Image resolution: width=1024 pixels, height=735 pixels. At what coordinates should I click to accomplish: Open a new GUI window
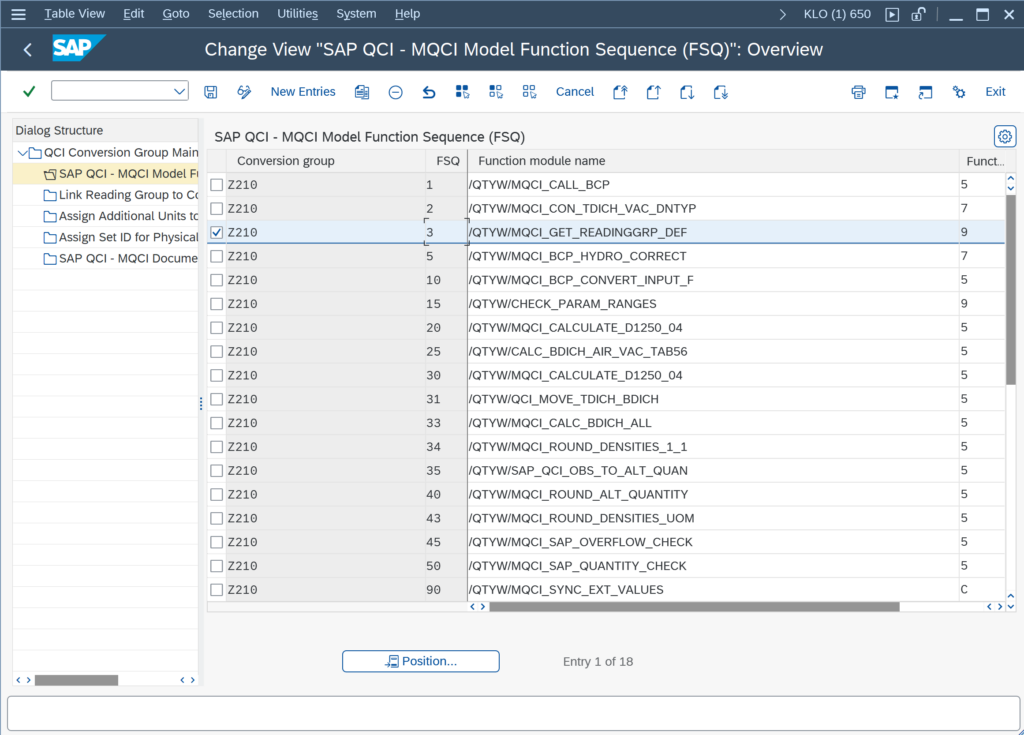tap(891, 92)
